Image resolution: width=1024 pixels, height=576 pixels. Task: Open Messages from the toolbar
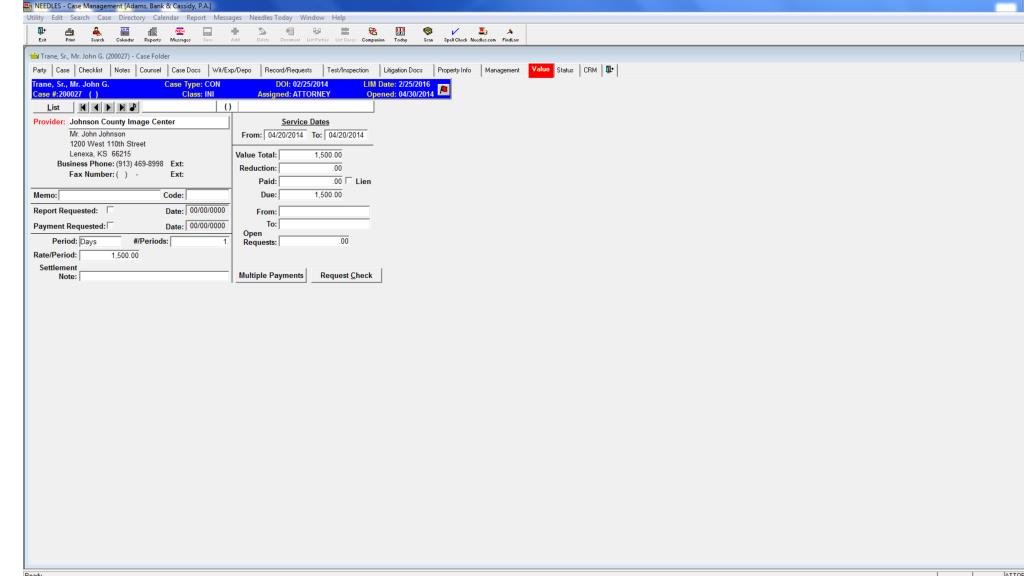[x=181, y=33]
